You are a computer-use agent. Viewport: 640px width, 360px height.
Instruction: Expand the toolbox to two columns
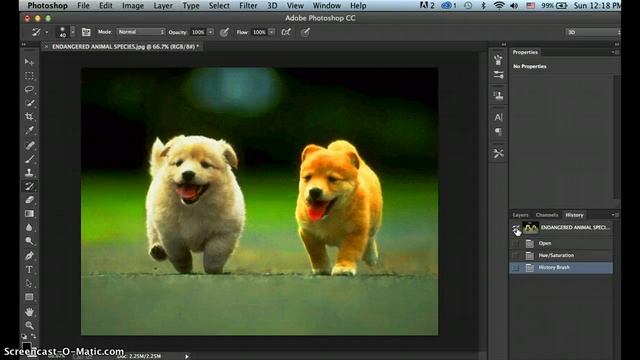24,44
